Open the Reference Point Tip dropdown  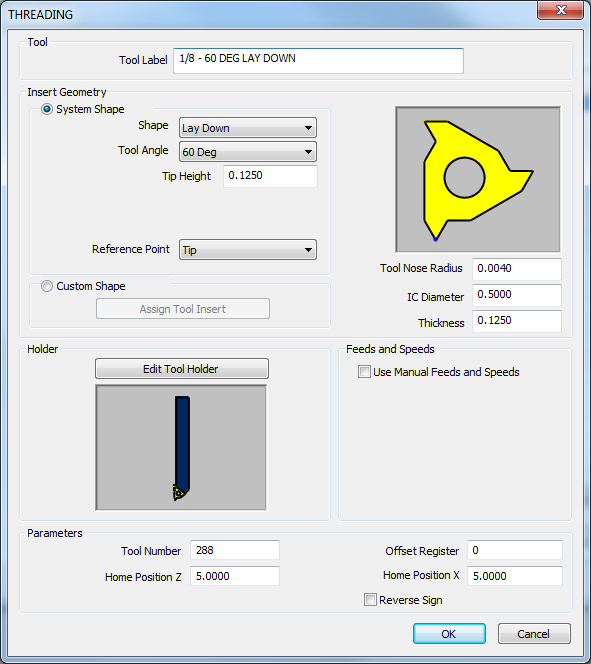(248, 250)
